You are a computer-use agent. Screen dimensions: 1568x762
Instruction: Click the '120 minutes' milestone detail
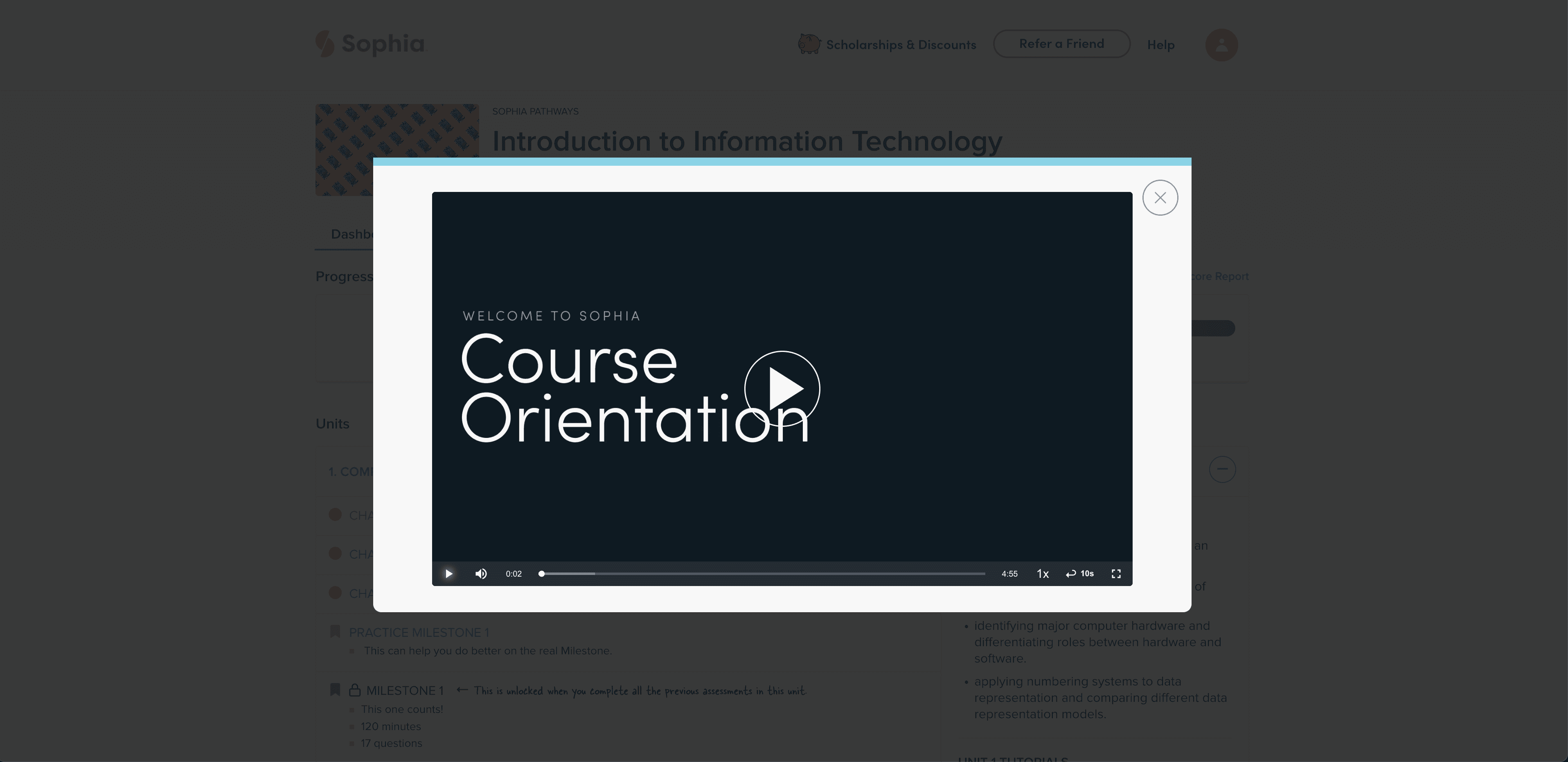391,726
